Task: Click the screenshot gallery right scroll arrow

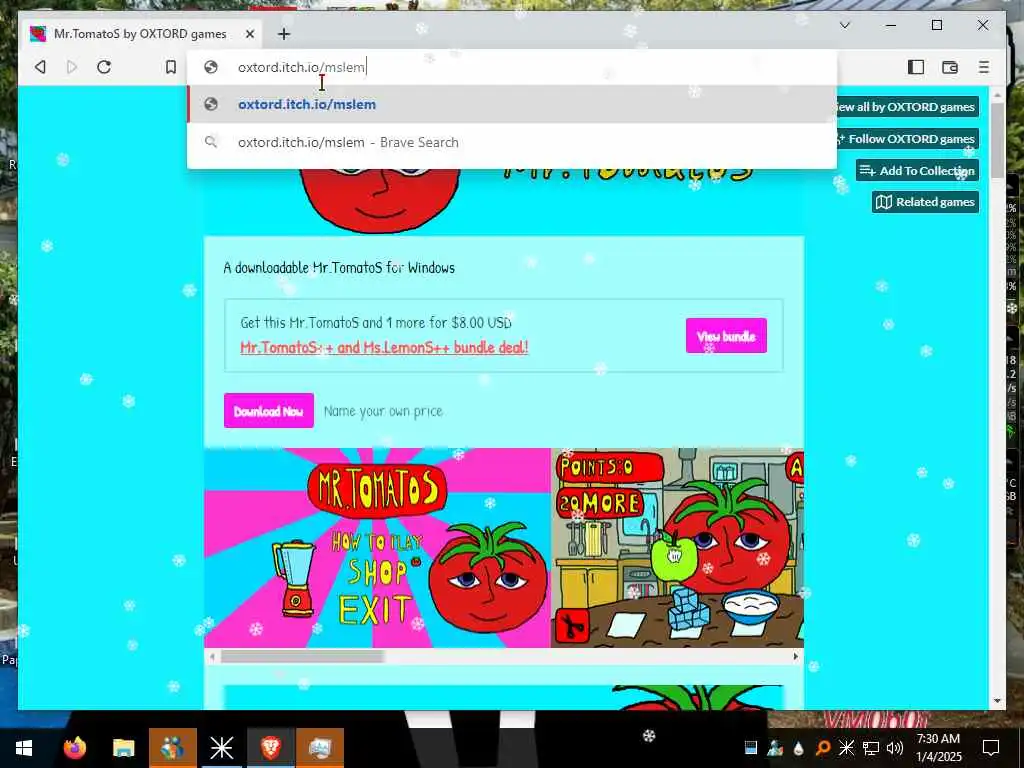Action: [795, 656]
